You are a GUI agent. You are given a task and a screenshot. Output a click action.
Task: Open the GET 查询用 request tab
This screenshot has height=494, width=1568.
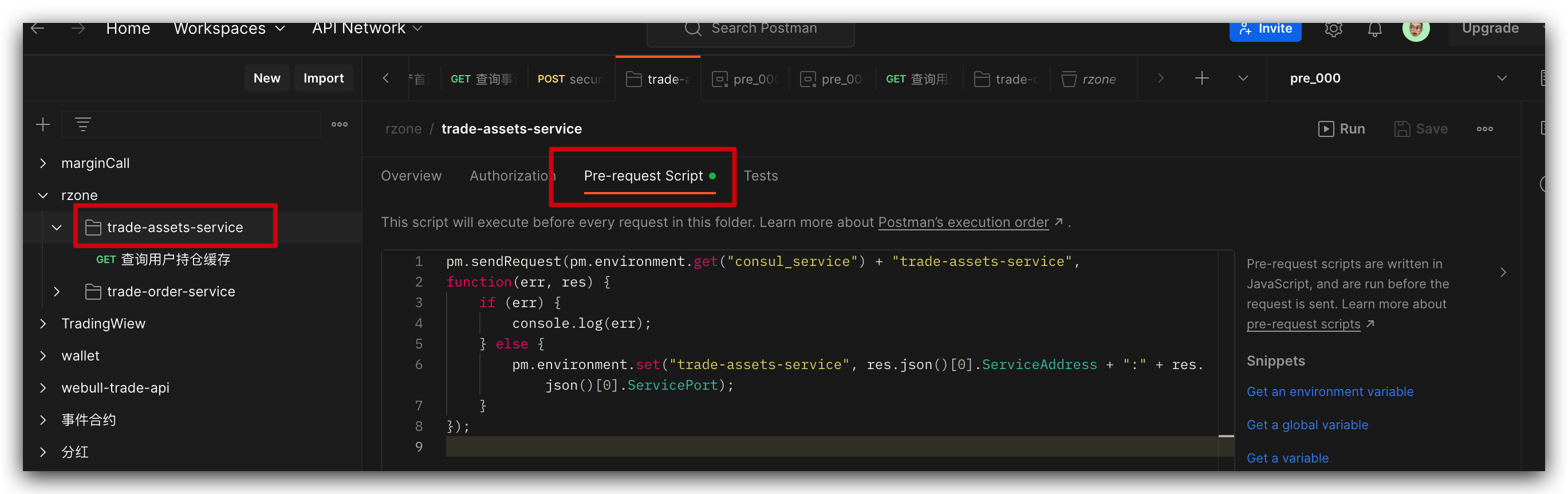point(919,79)
